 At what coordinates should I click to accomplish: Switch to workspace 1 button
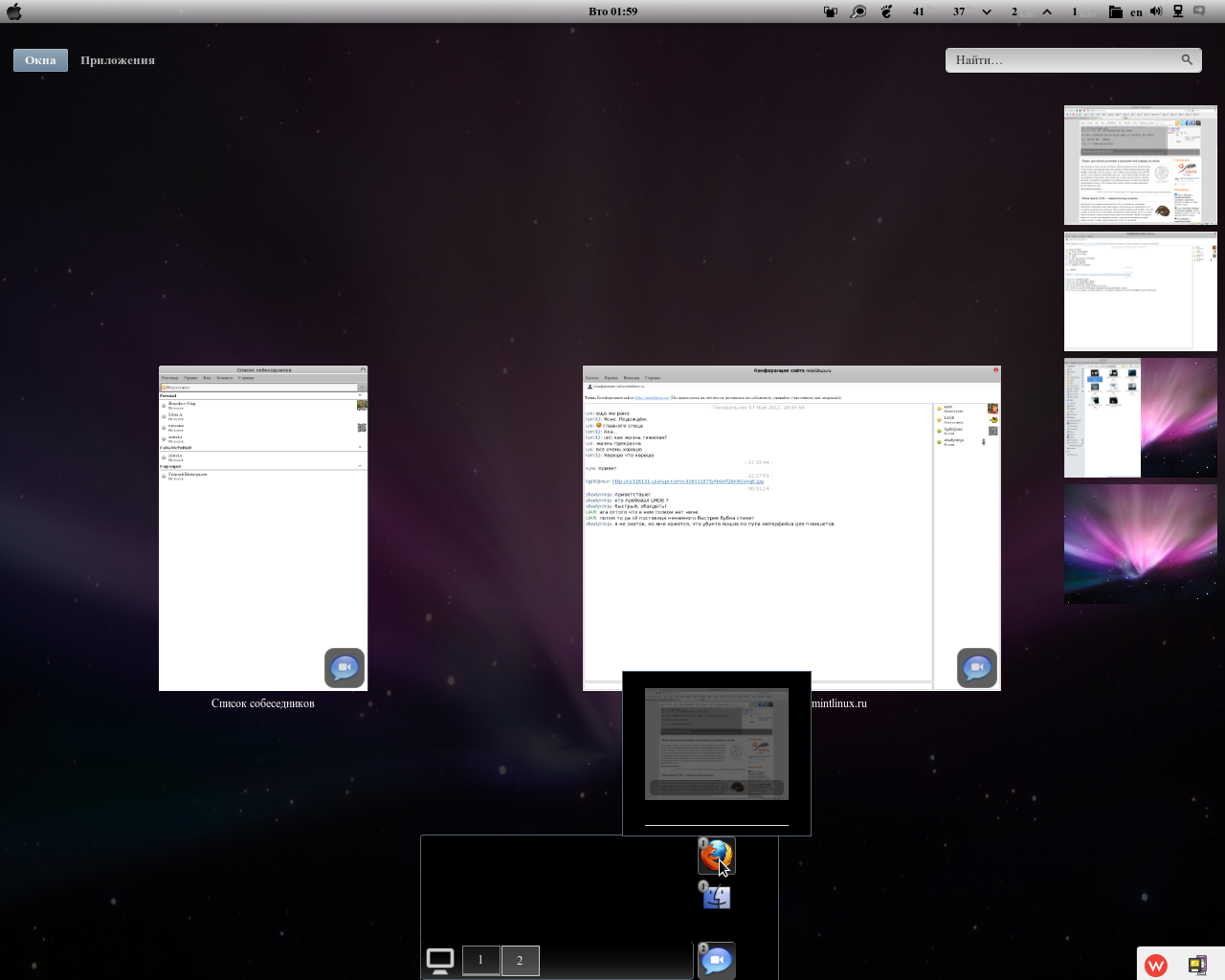(x=480, y=960)
